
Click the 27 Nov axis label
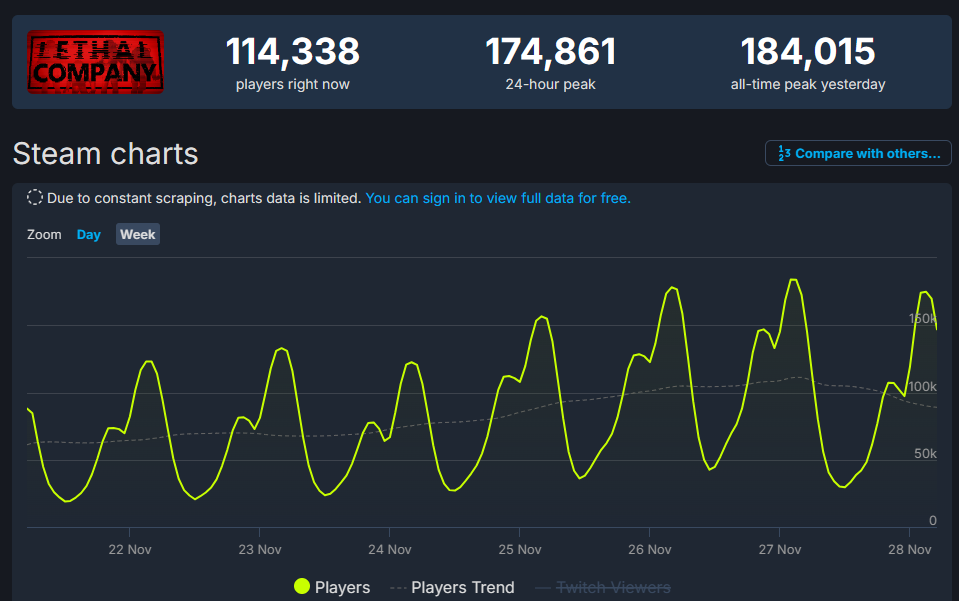[x=780, y=550]
